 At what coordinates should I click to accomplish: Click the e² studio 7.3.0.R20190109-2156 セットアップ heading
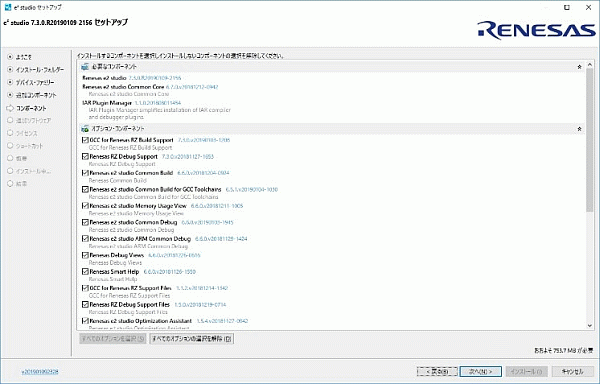(65, 23)
